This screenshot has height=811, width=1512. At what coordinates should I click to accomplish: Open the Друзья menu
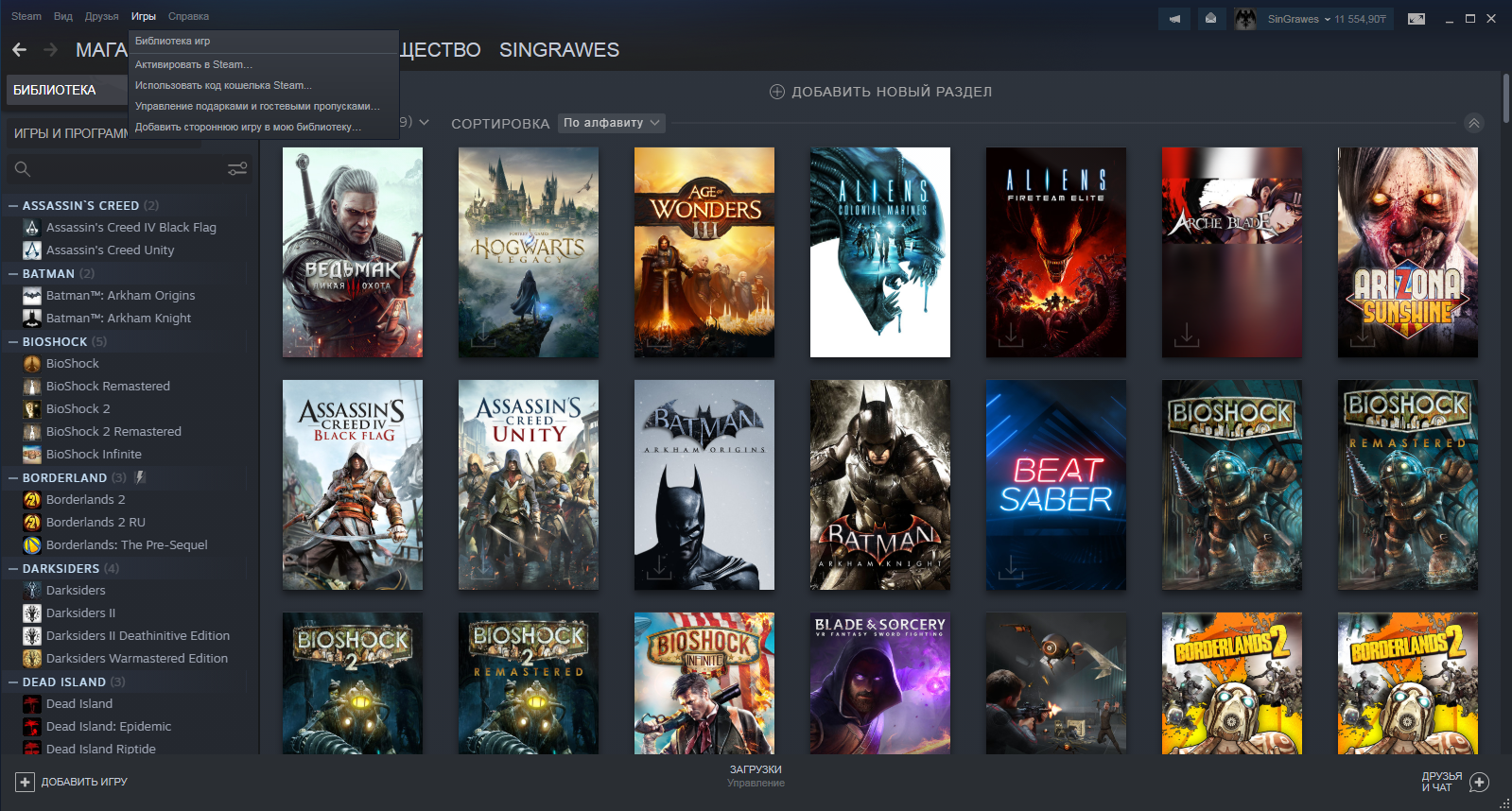tap(101, 16)
